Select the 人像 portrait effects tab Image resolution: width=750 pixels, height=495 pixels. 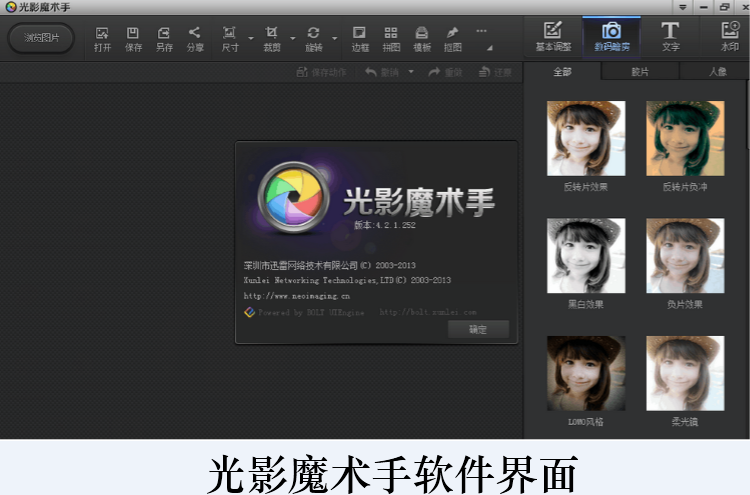click(x=717, y=72)
